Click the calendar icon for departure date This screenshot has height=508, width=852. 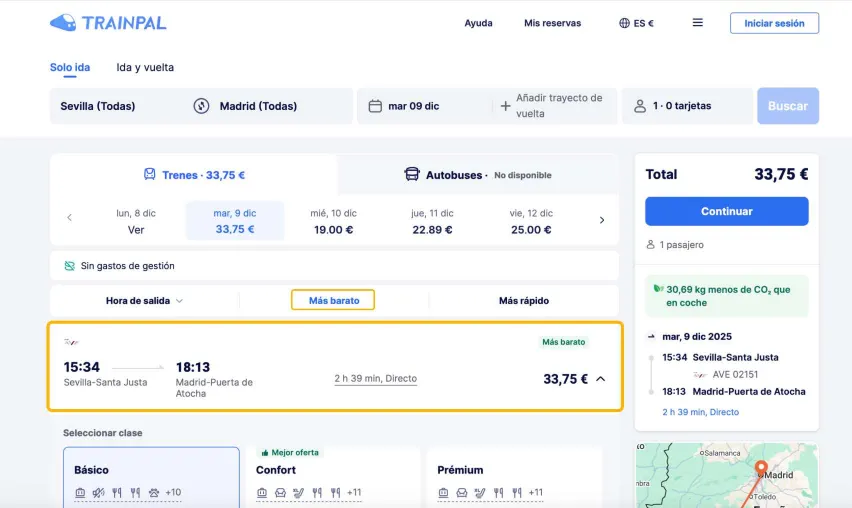(375, 106)
